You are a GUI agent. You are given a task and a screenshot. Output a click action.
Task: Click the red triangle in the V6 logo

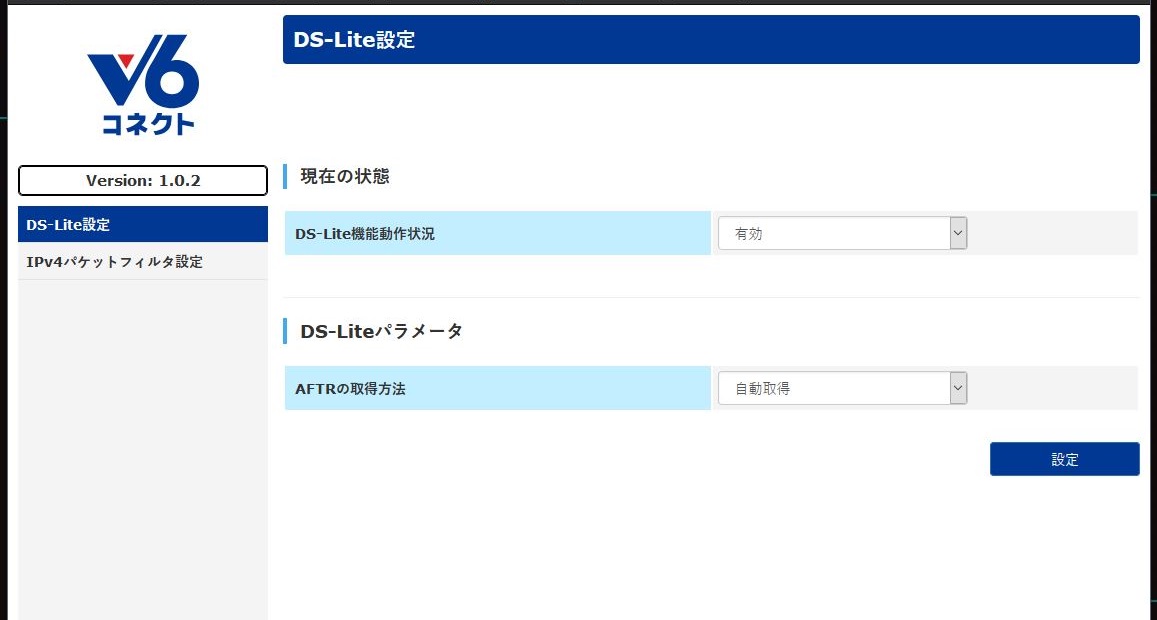click(125, 61)
